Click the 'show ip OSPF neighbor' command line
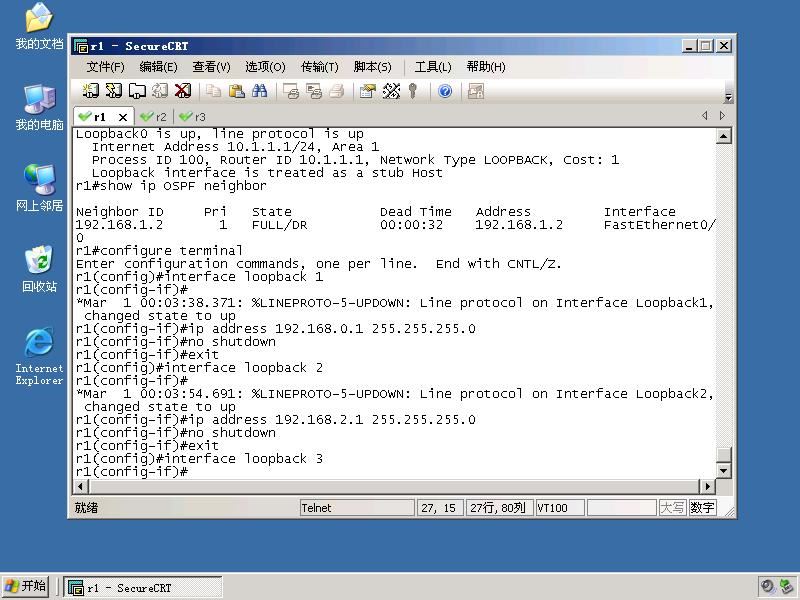Viewport: 800px width, 600px height. [x=171, y=186]
